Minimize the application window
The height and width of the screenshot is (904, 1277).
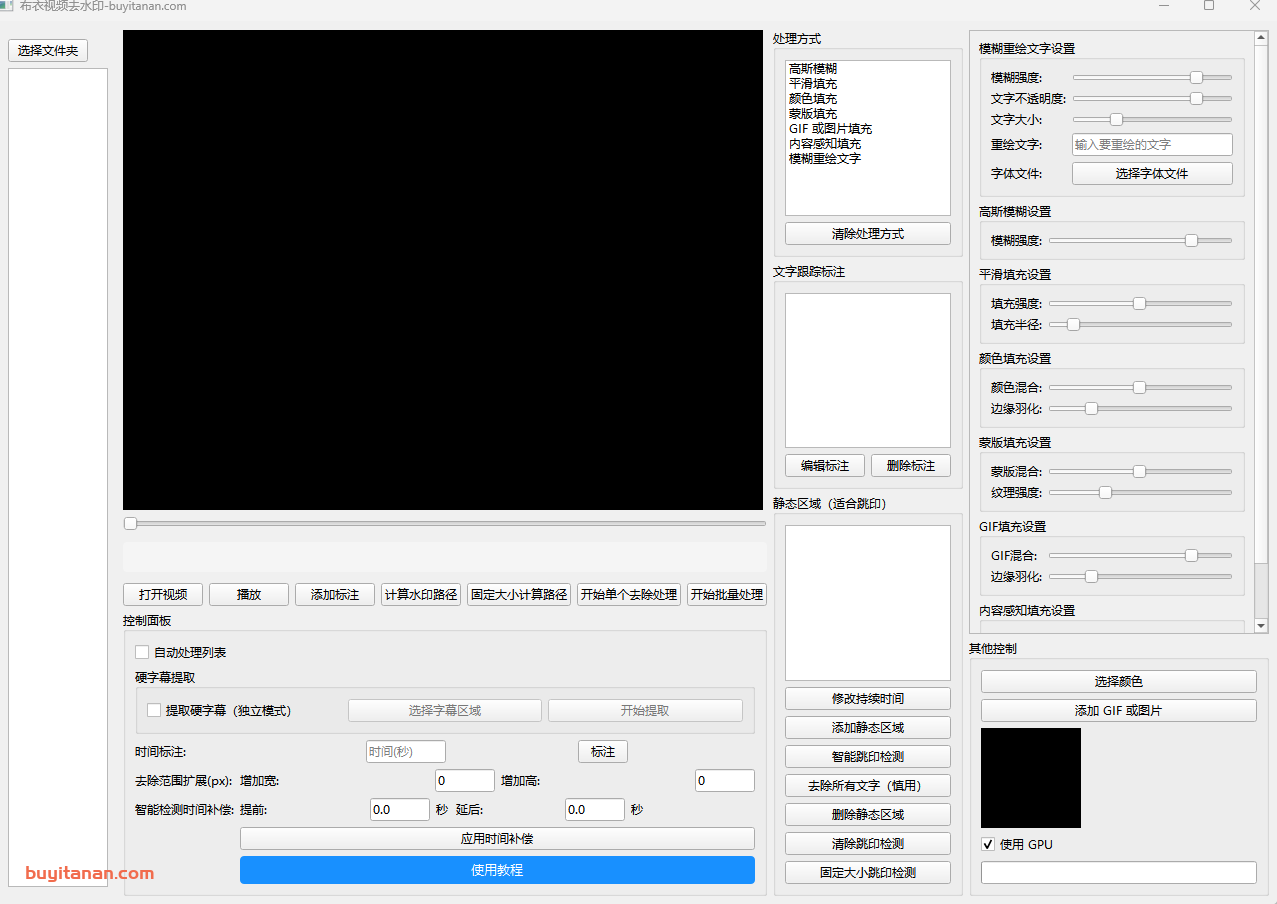1164,6
